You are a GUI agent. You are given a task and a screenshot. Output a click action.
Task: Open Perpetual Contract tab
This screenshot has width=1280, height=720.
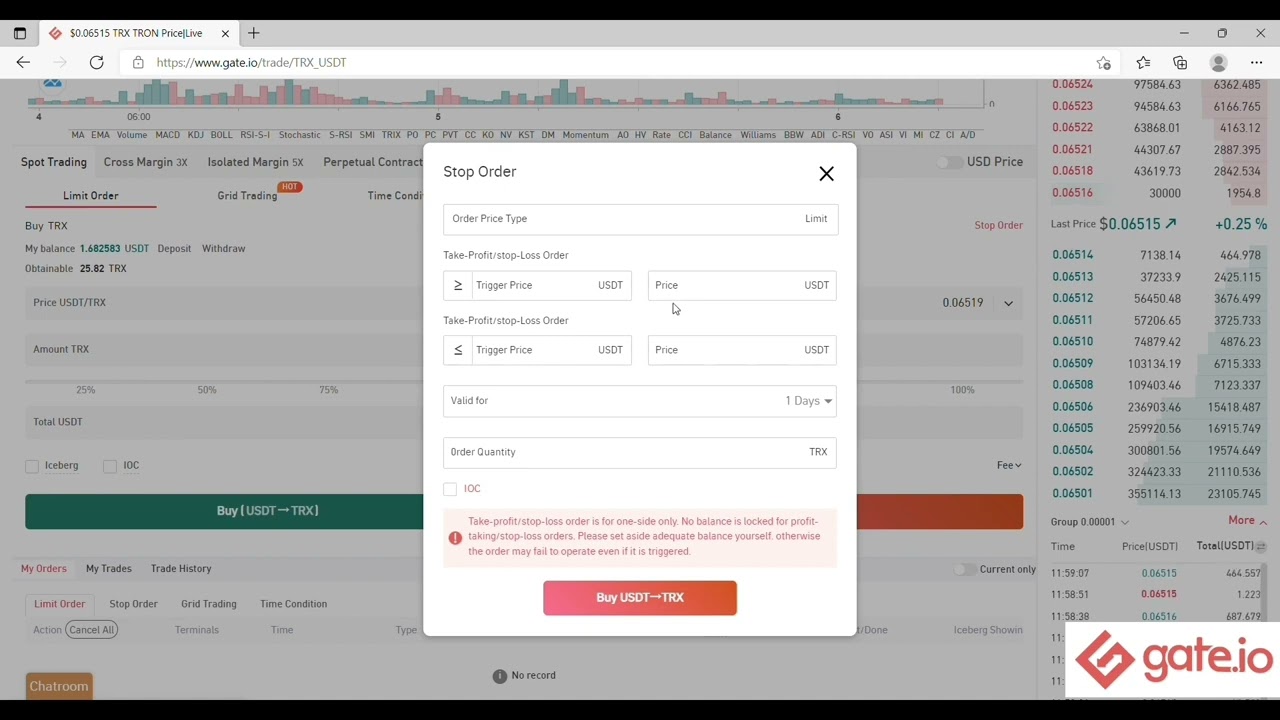(x=373, y=162)
